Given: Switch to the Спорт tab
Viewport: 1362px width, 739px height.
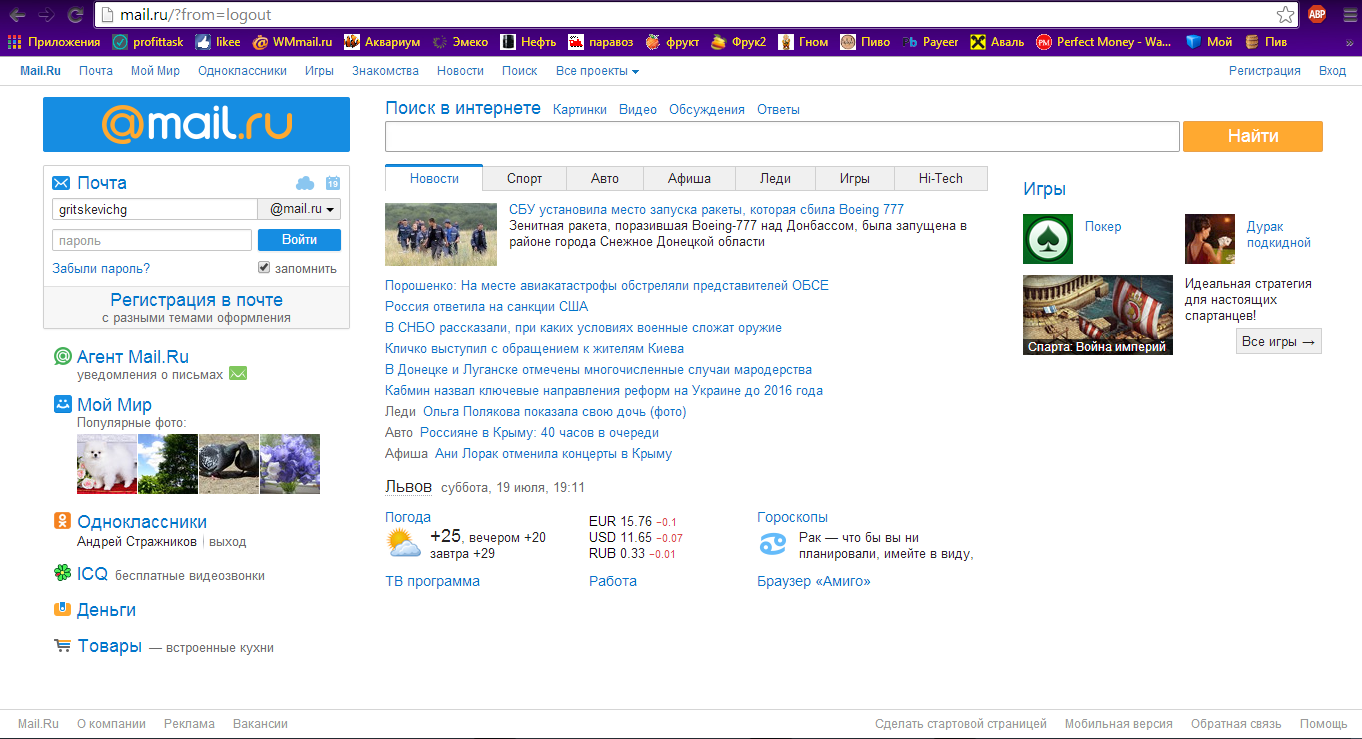Looking at the screenshot, I should 524,179.
